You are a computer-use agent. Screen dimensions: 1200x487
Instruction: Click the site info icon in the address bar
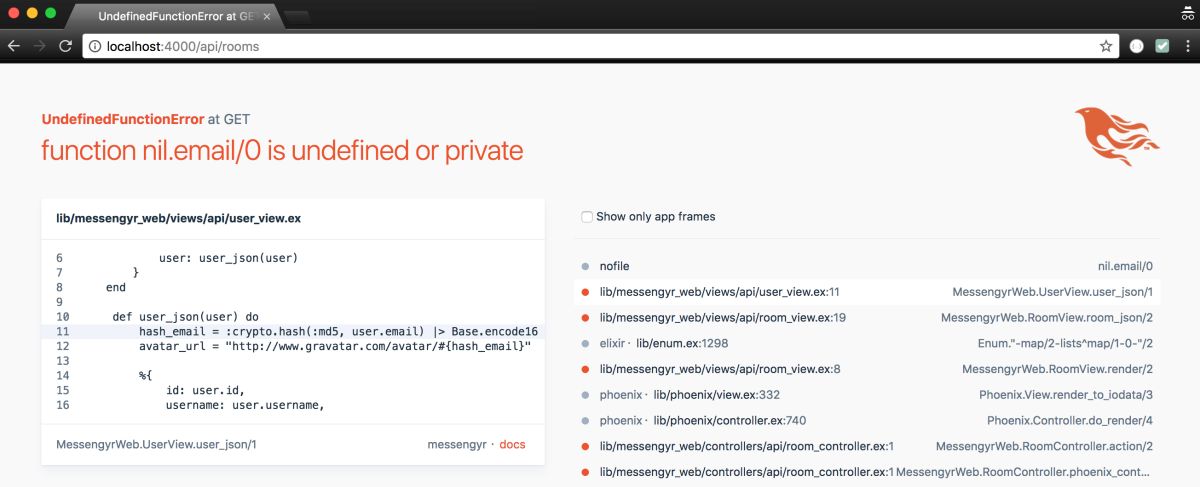coord(94,46)
